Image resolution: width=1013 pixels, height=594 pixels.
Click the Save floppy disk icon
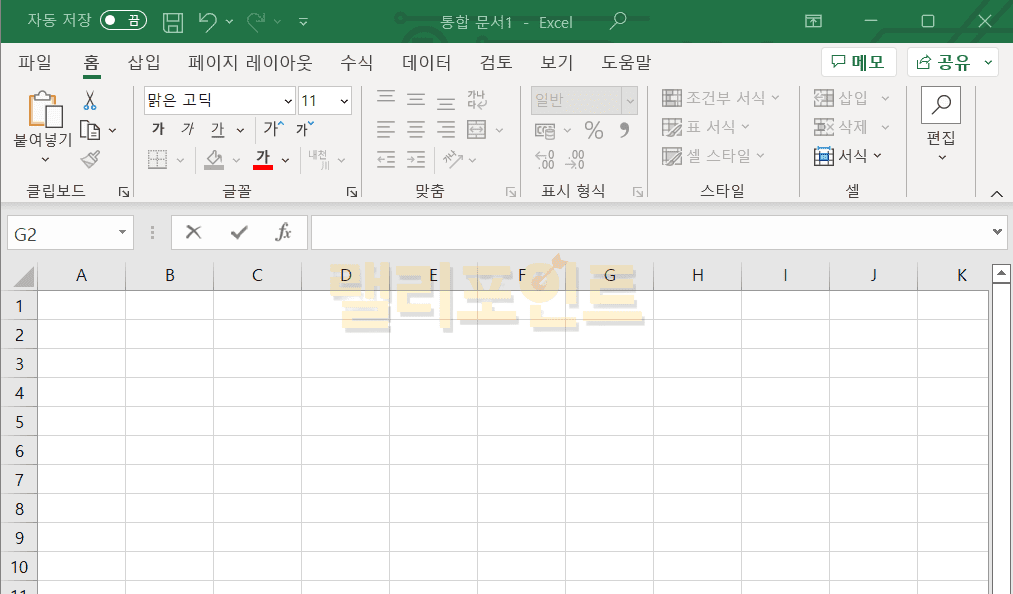(172, 21)
